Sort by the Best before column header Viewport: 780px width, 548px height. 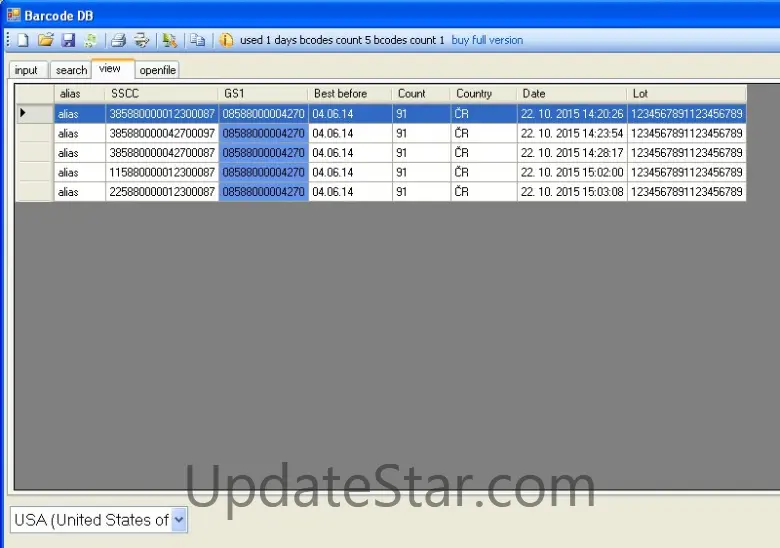tap(350, 93)
